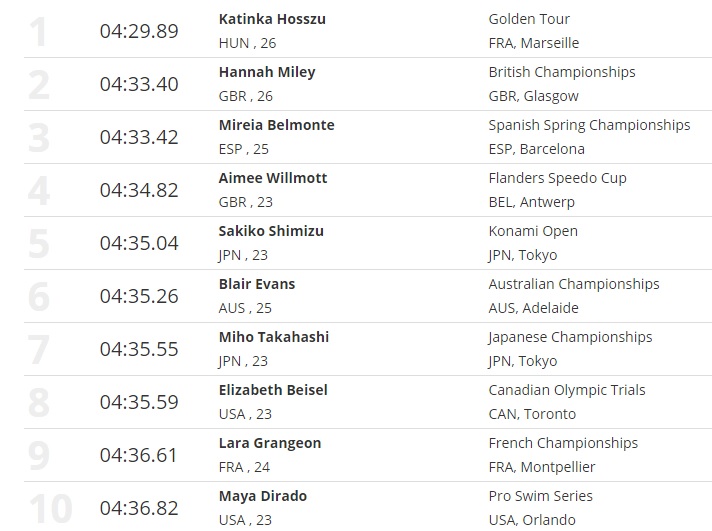The image size is (712, 531).
Task: Open the Konami Open competition
Action: coord(533,231)
